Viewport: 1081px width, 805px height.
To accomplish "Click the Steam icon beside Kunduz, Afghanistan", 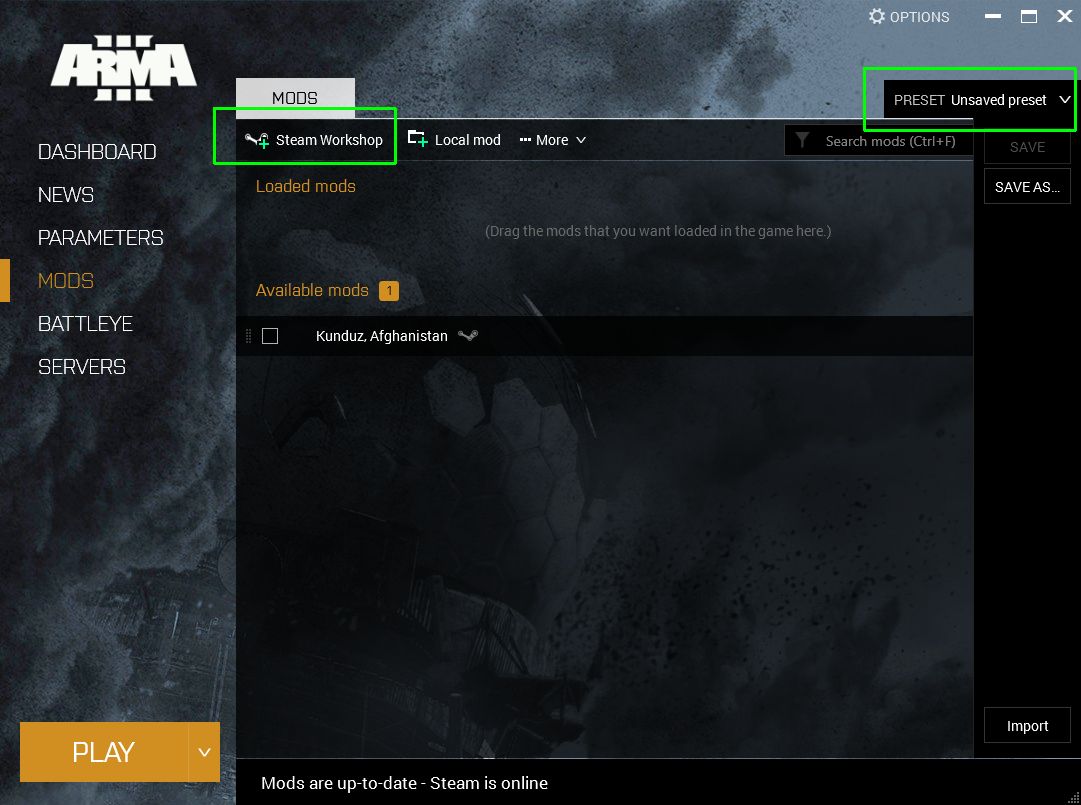I will 467,336.
